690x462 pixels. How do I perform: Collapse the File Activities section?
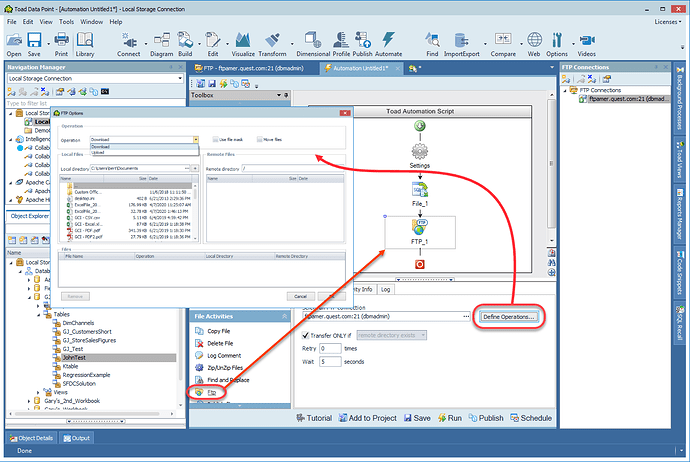pos(284,316)
